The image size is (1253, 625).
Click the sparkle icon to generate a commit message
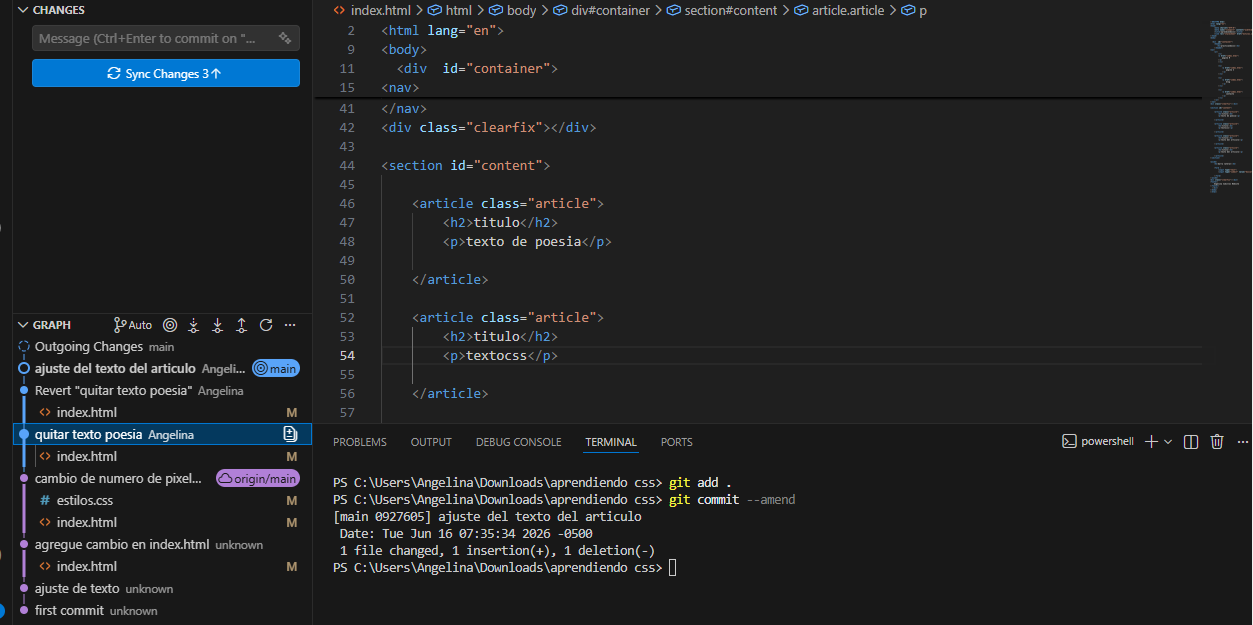pyautogui.click(x=285, y=38)
